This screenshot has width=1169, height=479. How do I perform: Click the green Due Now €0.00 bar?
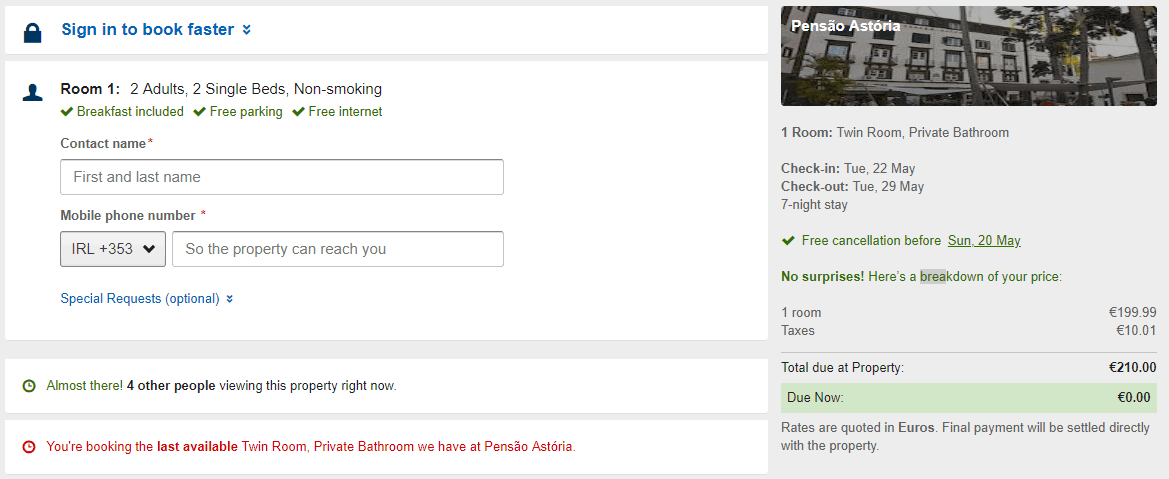tap(968, 397)
